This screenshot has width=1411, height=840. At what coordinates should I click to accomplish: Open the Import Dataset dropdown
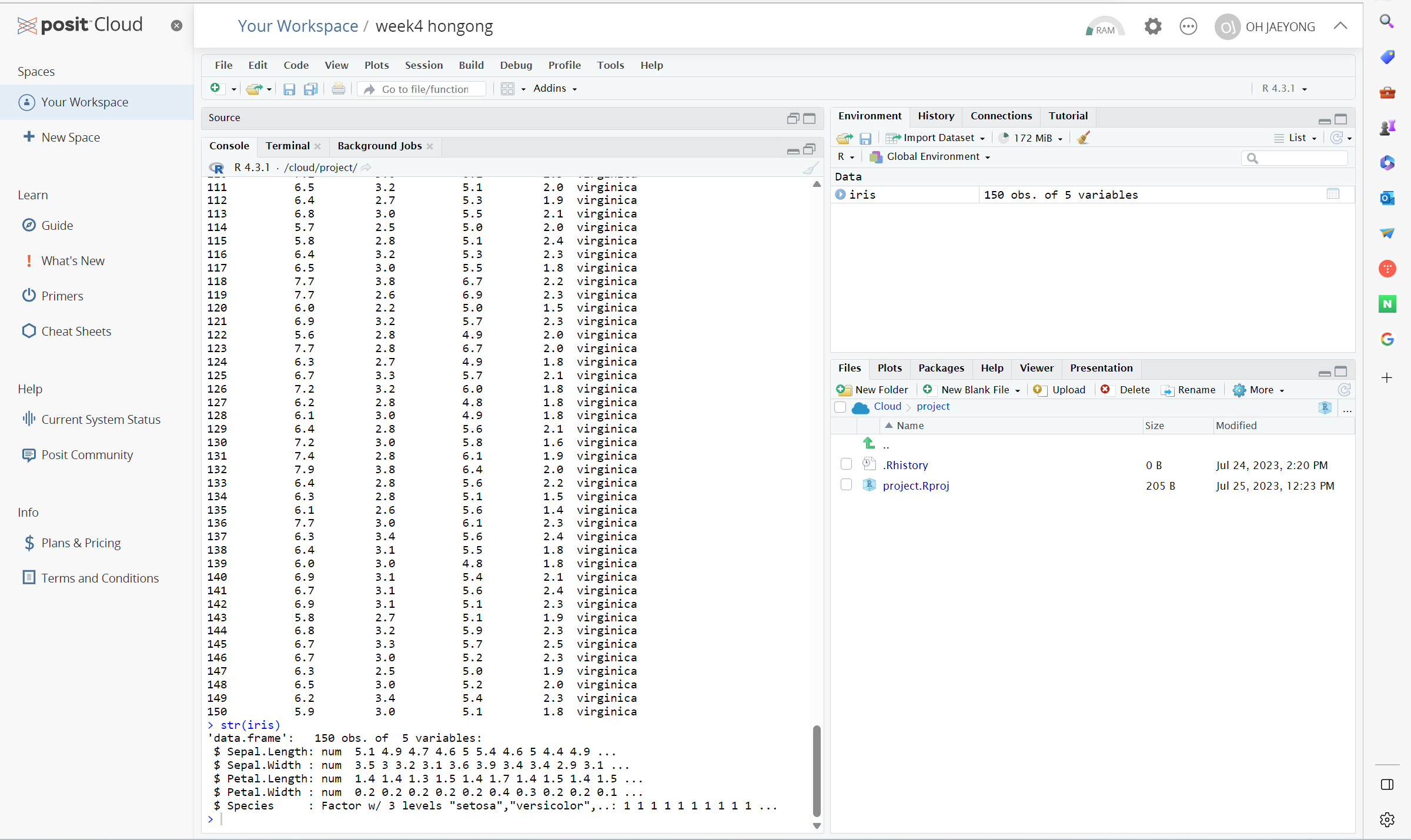coord(938,138)
